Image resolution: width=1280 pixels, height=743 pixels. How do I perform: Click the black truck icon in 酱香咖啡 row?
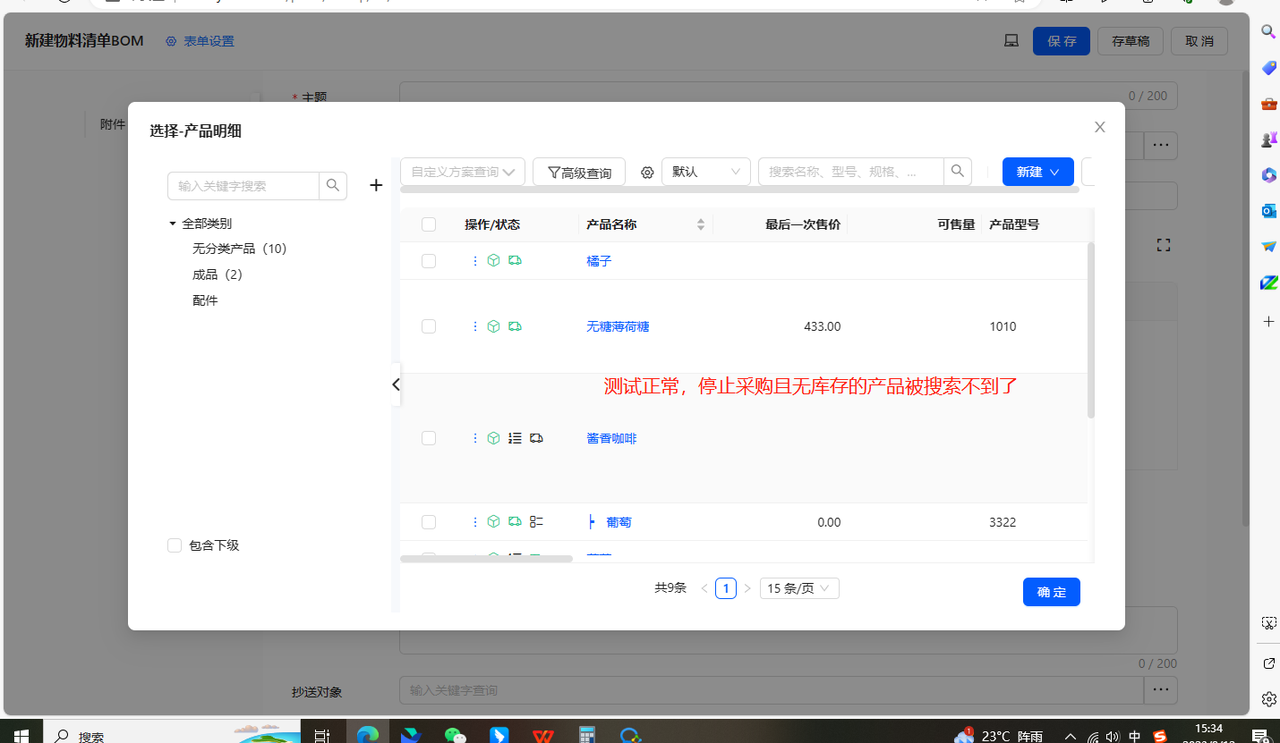tap(536, 438)
